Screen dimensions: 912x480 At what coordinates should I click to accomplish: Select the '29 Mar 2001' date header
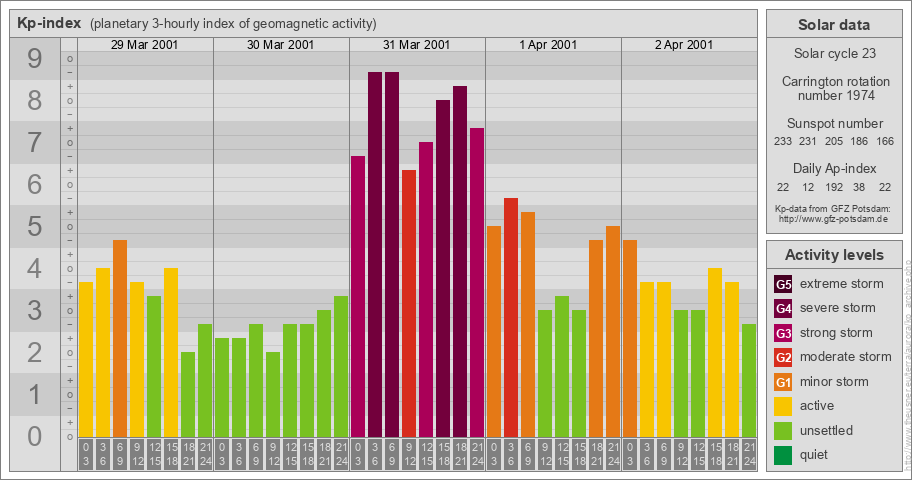[145, 45]
